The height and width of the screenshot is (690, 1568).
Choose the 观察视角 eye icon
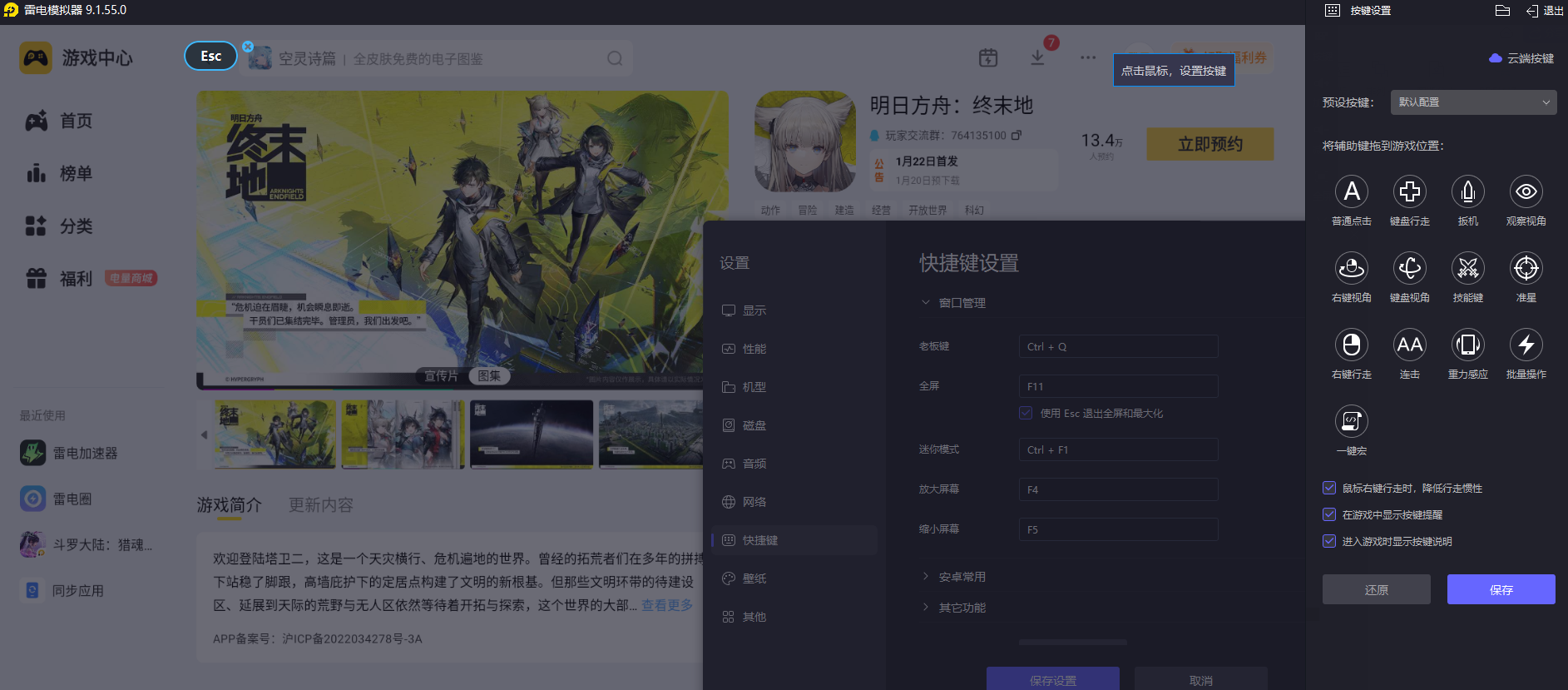pos(1526,192)
